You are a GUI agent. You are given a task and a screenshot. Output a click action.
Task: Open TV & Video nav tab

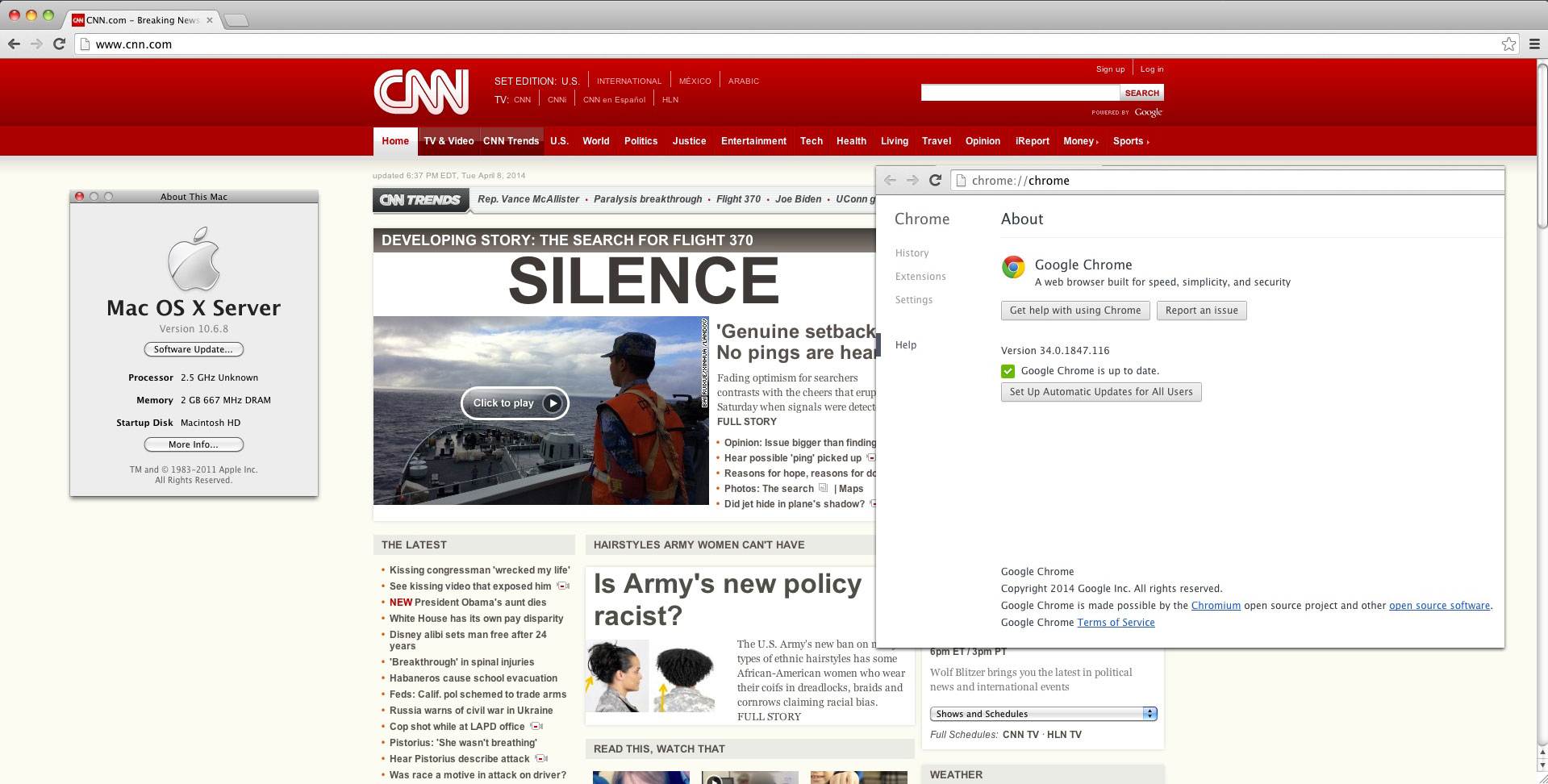click(x=449, y=141)
